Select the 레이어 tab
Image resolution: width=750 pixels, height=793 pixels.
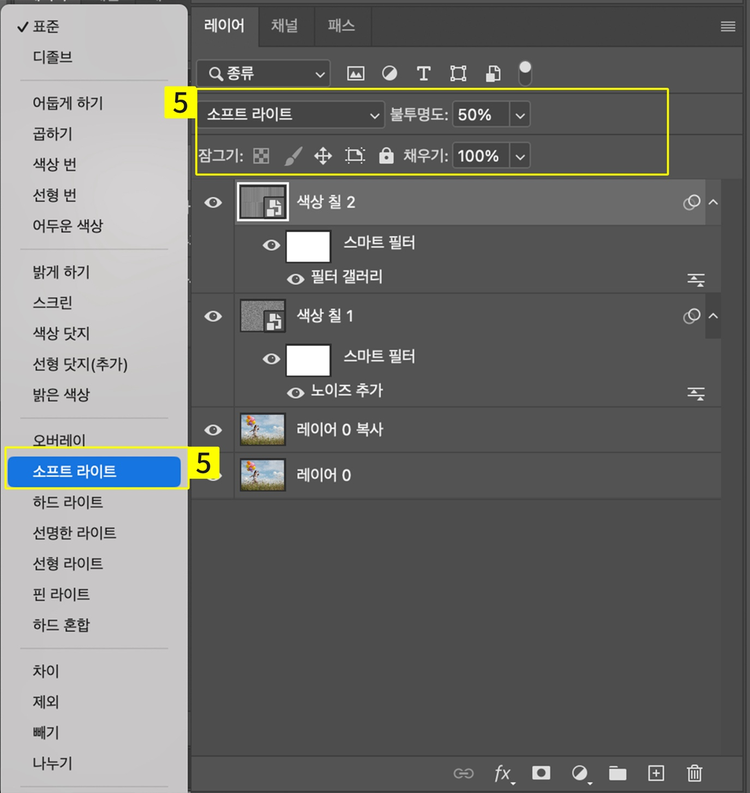(225, 25)
